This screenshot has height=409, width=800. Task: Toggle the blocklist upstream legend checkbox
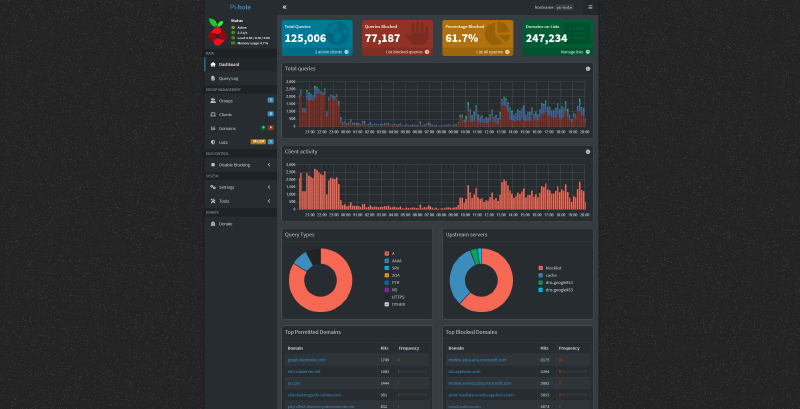click(x=541, y=268)
